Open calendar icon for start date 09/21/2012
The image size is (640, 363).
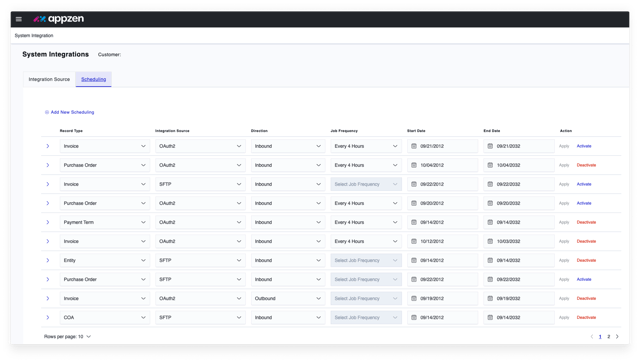pos(413,146)
